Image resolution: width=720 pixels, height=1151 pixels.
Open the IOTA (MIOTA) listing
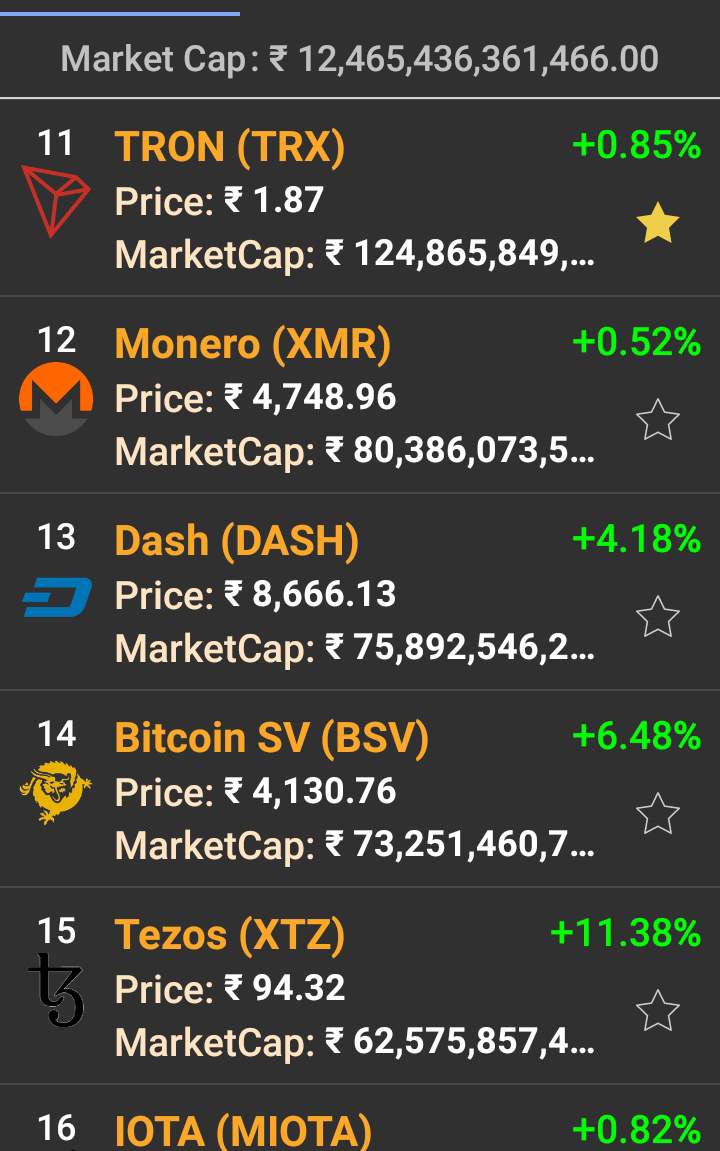(243, 1131)
